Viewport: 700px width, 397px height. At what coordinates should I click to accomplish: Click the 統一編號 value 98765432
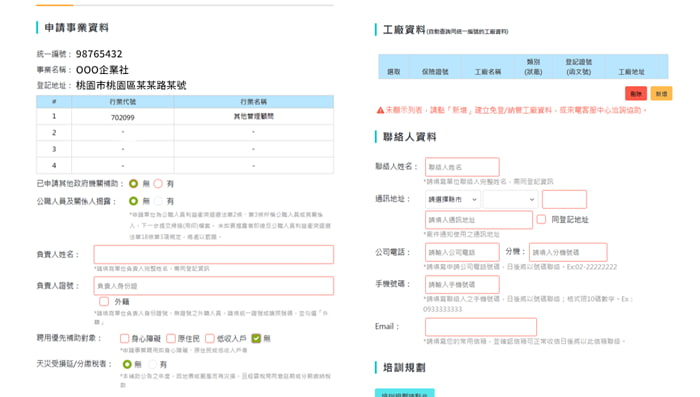(x=99, y=54)
